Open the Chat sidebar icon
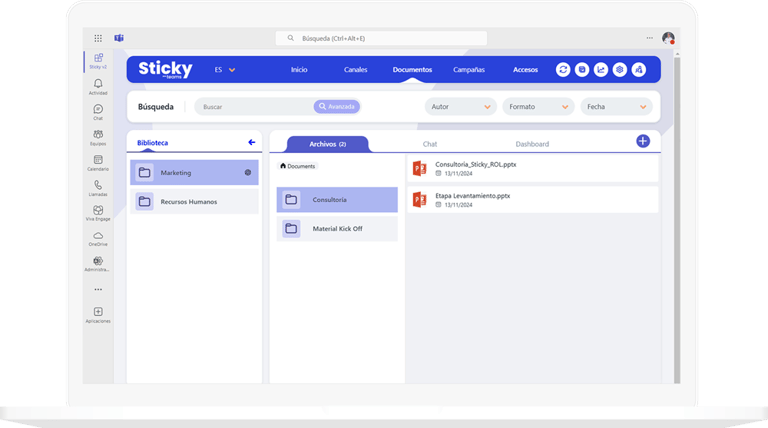The image size is (768, 428). 98,112
